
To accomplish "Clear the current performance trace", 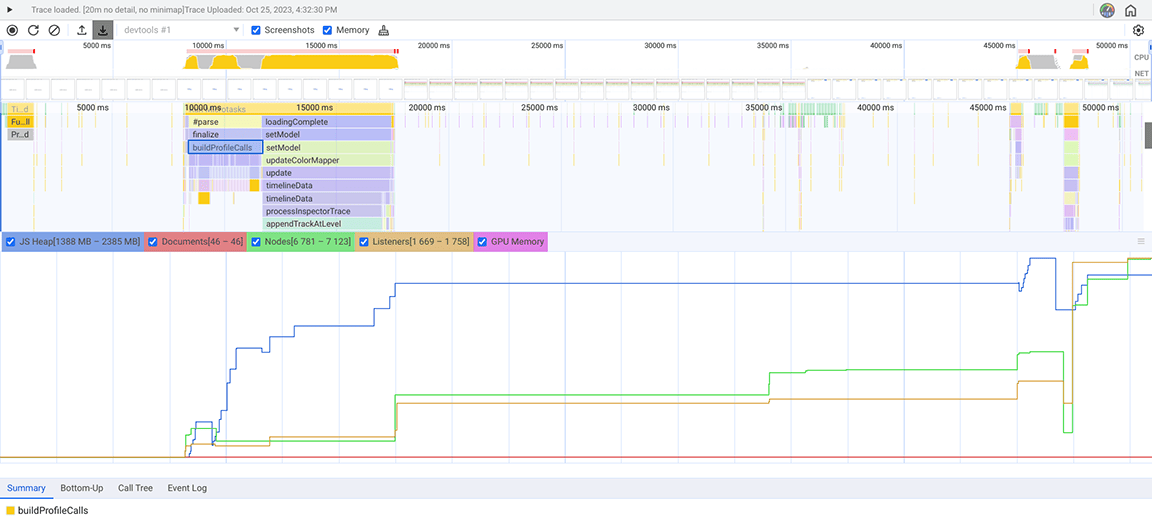I will 54,30.
